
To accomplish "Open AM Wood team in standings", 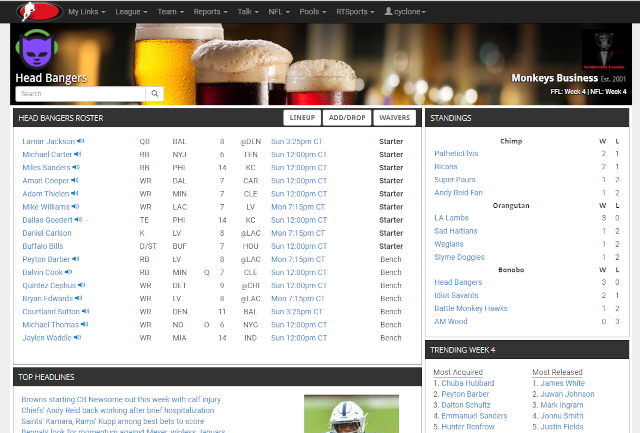I will click(451, 321).
